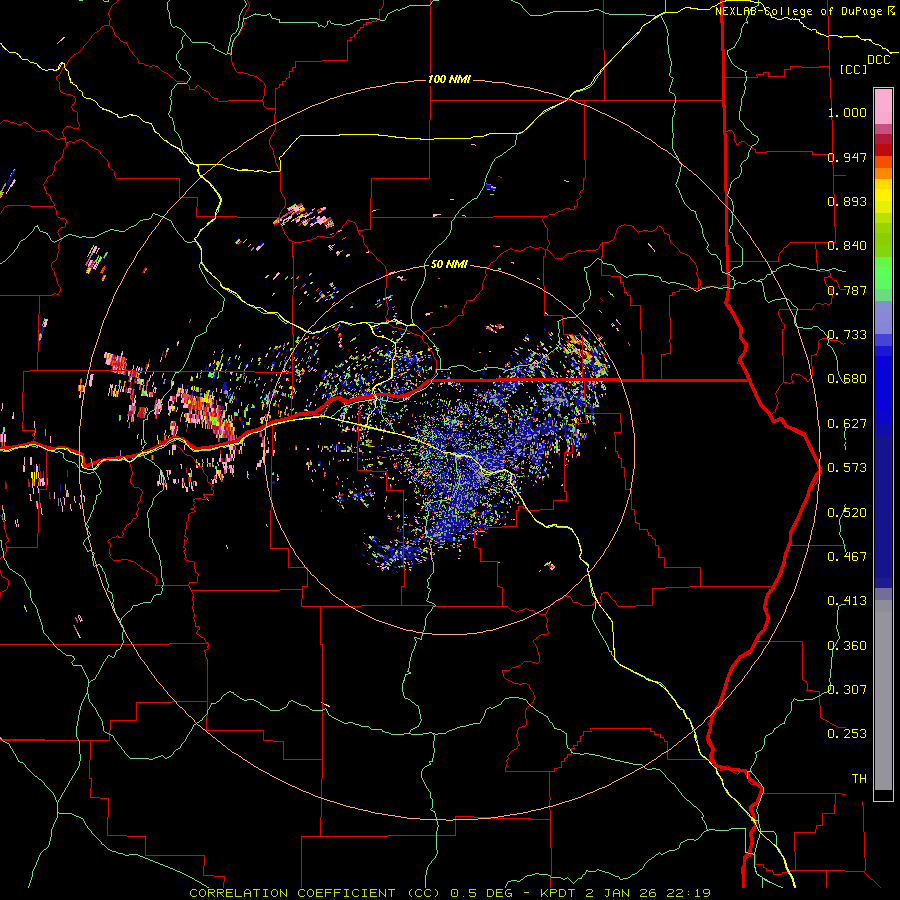
Task: Click the 1.000 color scale value
Action: pos(847,112)
